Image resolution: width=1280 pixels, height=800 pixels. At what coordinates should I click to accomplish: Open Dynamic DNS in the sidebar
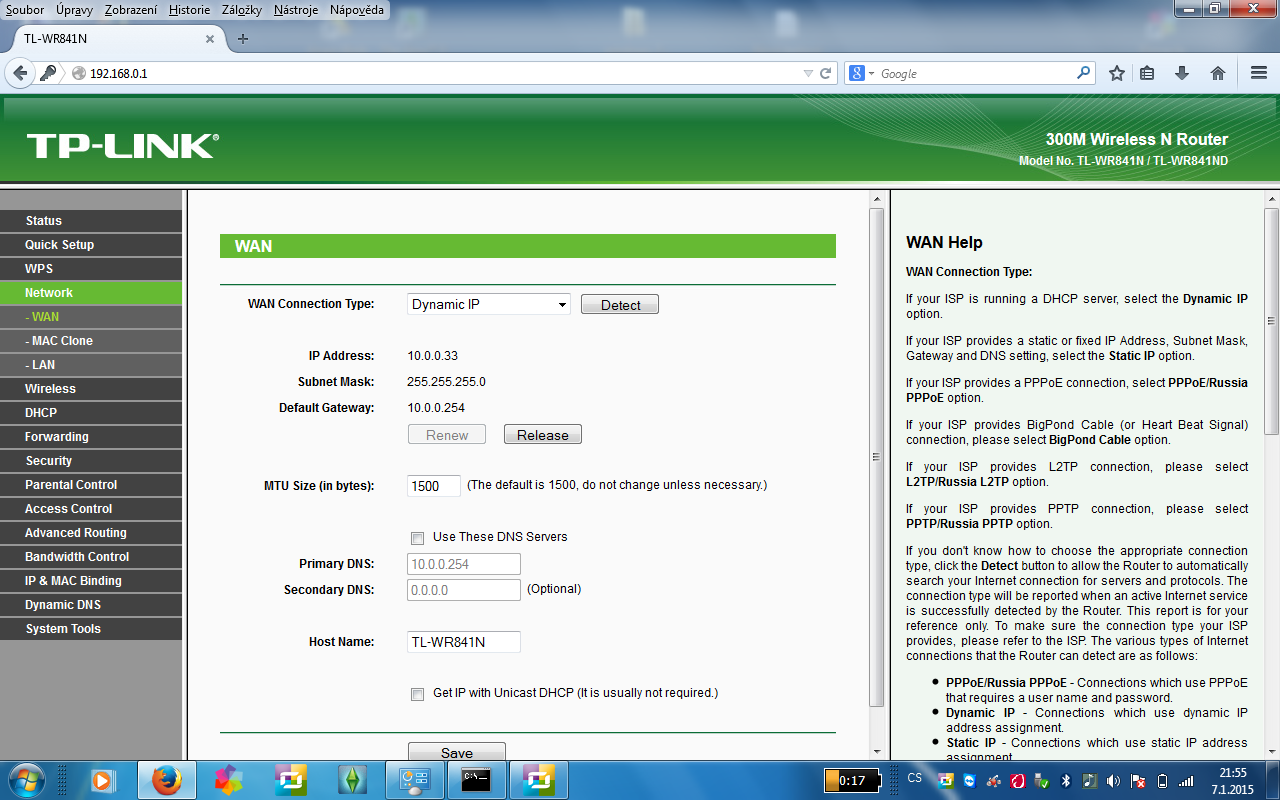click(x=91, y=605)
